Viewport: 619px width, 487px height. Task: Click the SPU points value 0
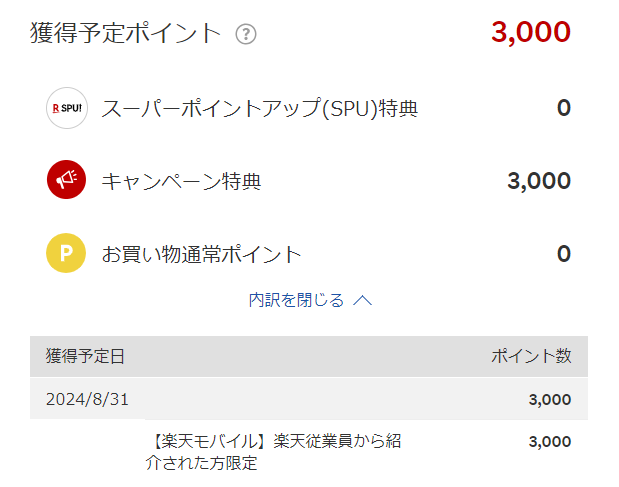pos(564,108)
